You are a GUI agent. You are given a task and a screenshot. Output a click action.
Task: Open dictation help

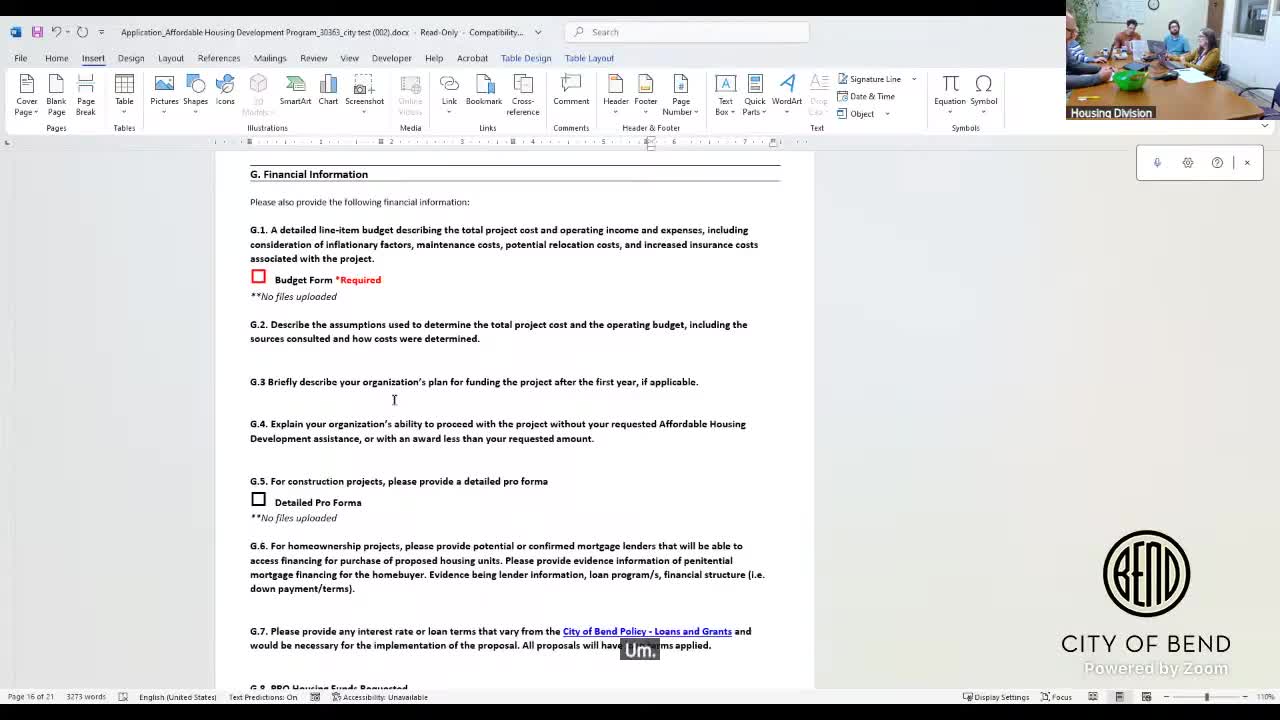1217,163
